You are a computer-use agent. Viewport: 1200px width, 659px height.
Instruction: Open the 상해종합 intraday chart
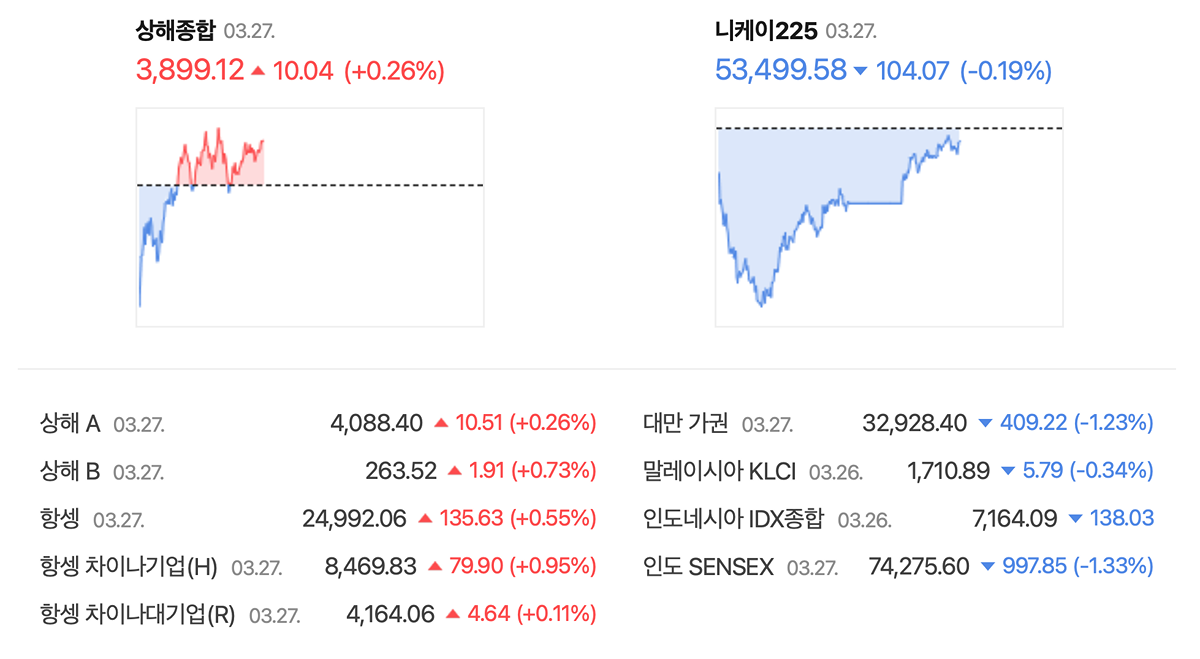point(310,217)
